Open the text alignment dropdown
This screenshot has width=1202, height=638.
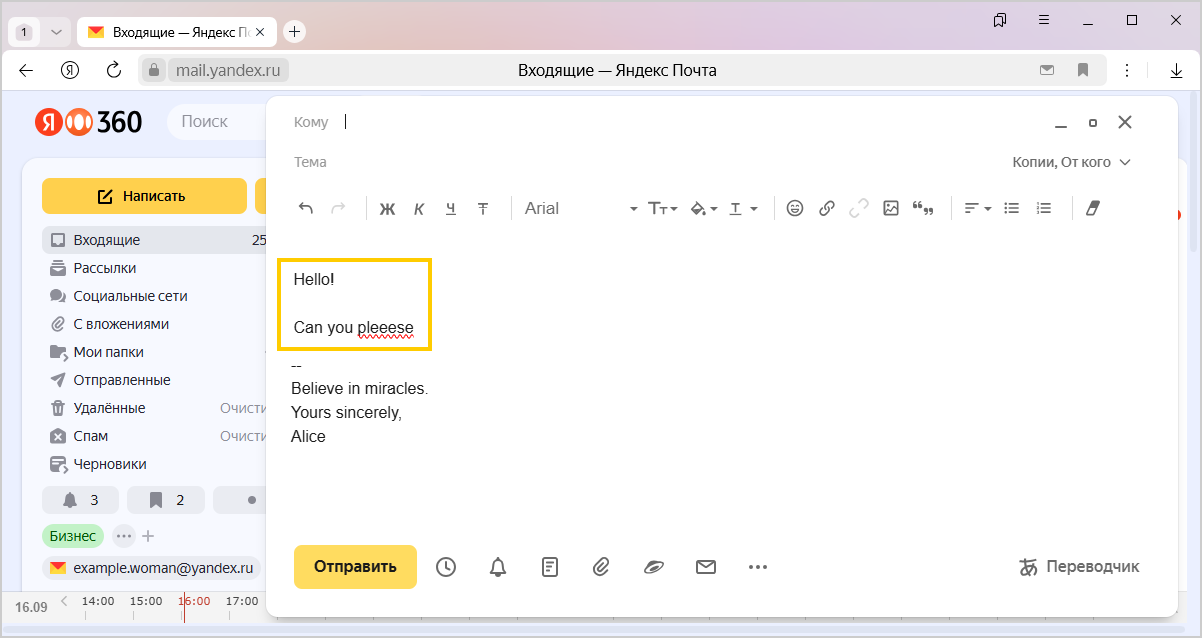977,209
